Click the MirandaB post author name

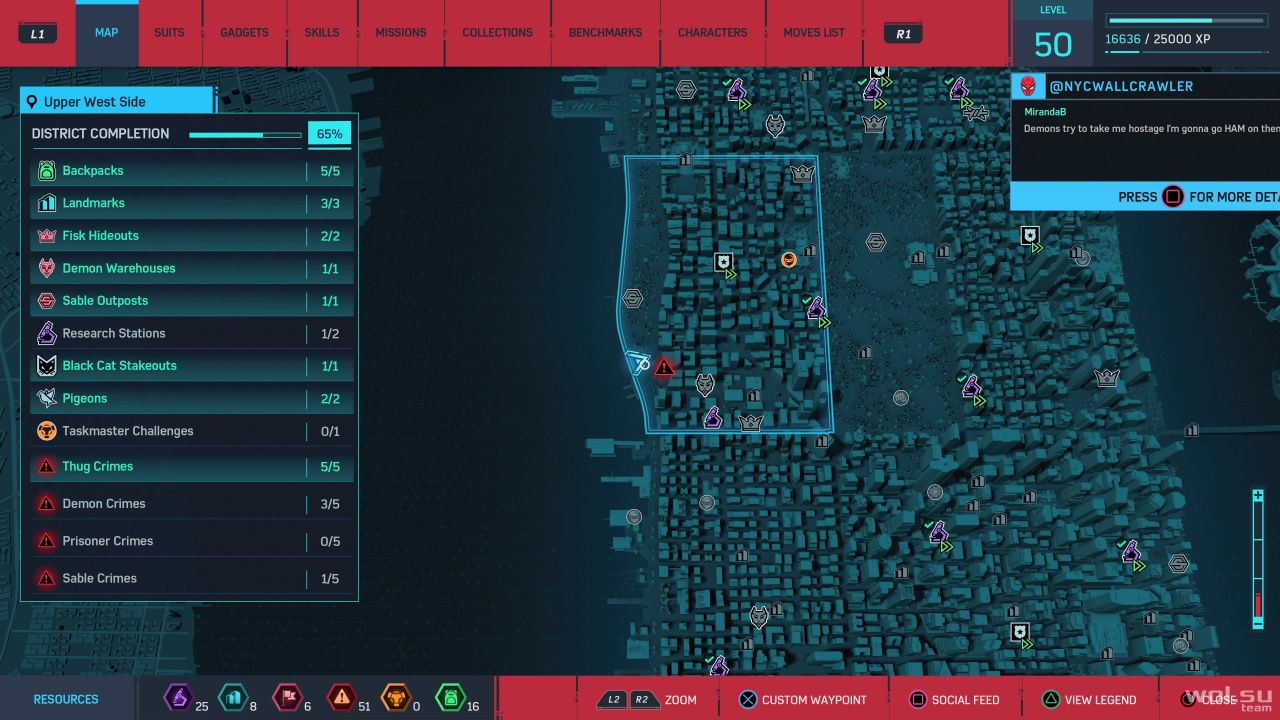tap(1045, 112)
